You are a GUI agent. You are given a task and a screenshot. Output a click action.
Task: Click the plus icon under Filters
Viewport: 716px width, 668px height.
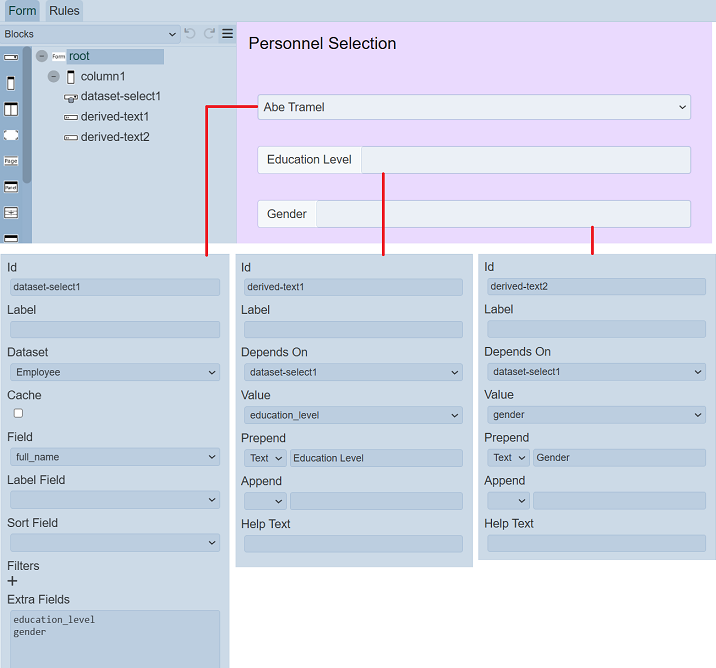pos(13,581)
